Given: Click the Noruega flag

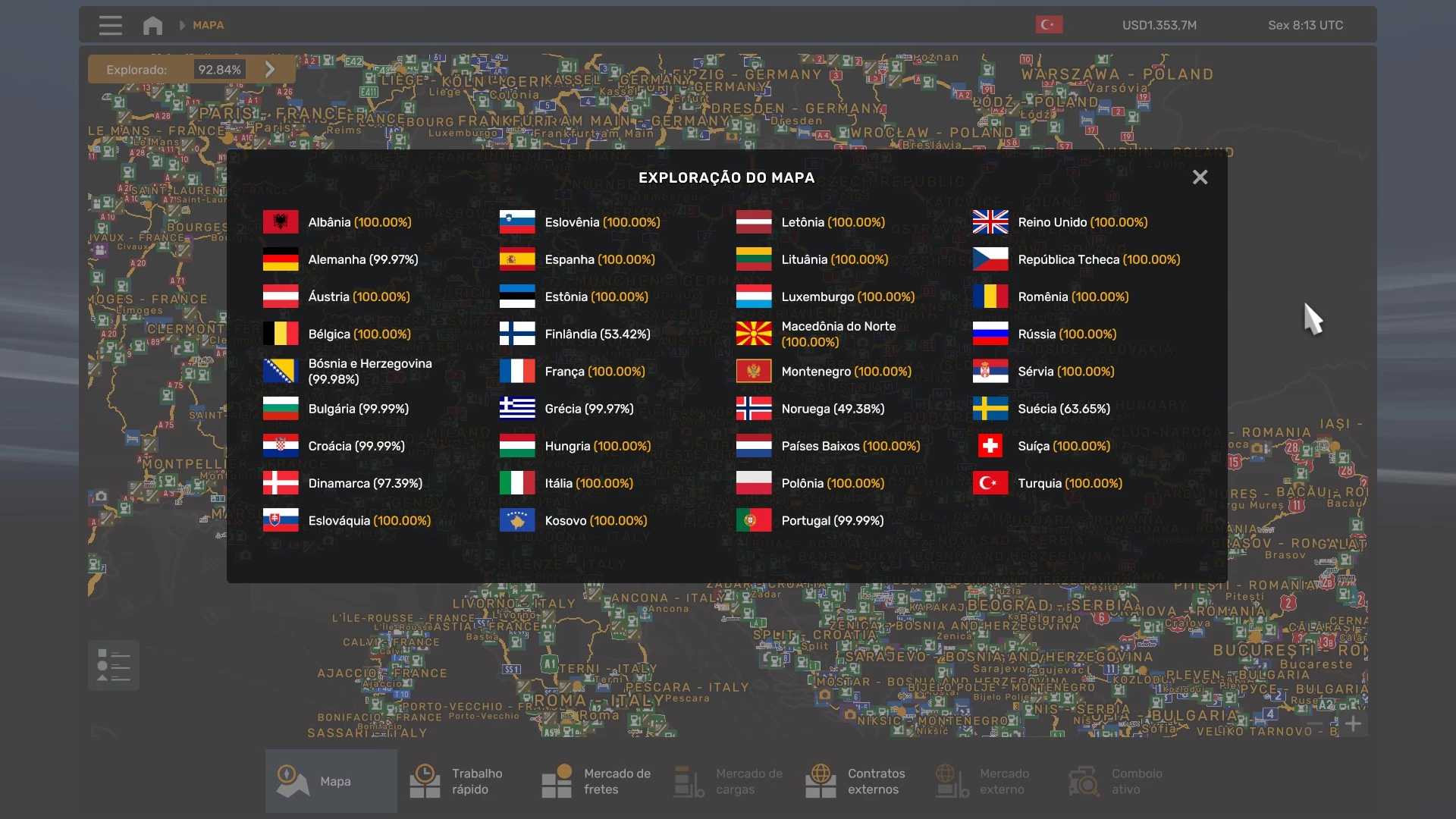Looking at the screenshot, I should (x=753, y=409).
